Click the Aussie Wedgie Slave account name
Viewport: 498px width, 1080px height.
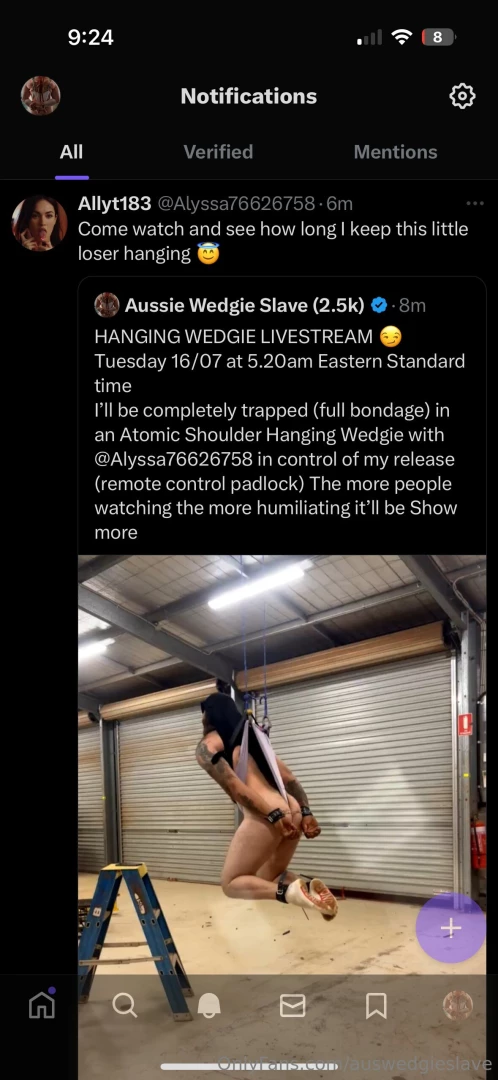click(x=245, y=305)
